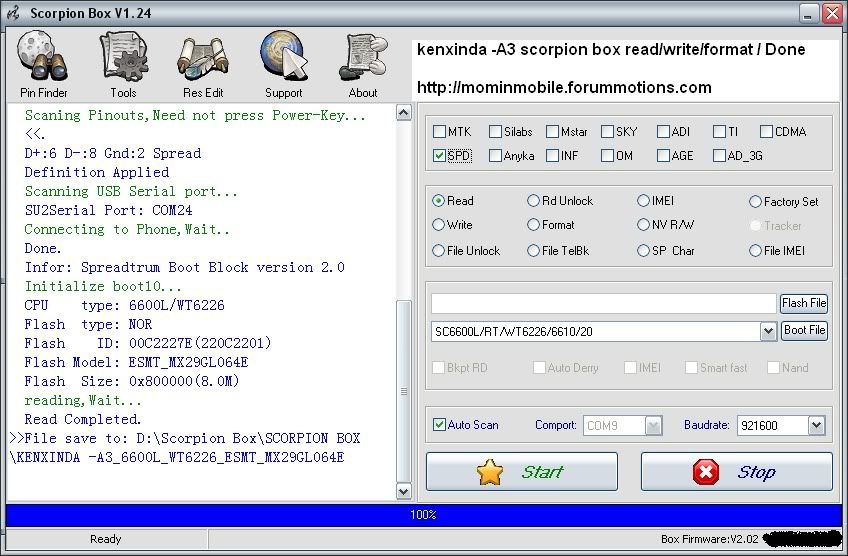Open the About icon
Image resolution: width=848 pixels, height=556 pixels.
pyautogui.click(x=363, y=64)
